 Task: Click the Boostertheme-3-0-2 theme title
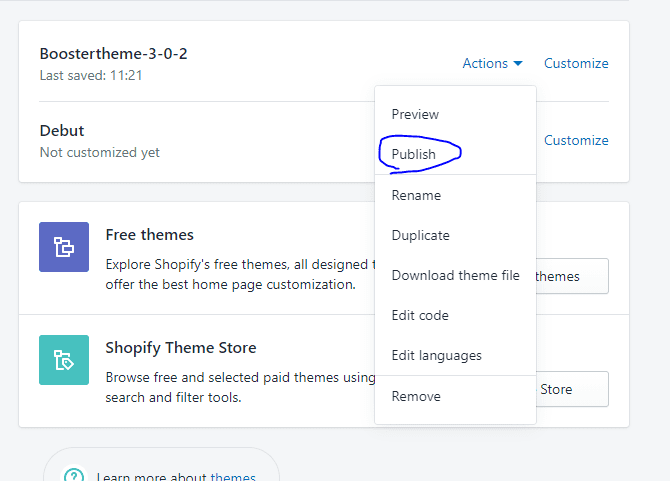click(114, 54)
